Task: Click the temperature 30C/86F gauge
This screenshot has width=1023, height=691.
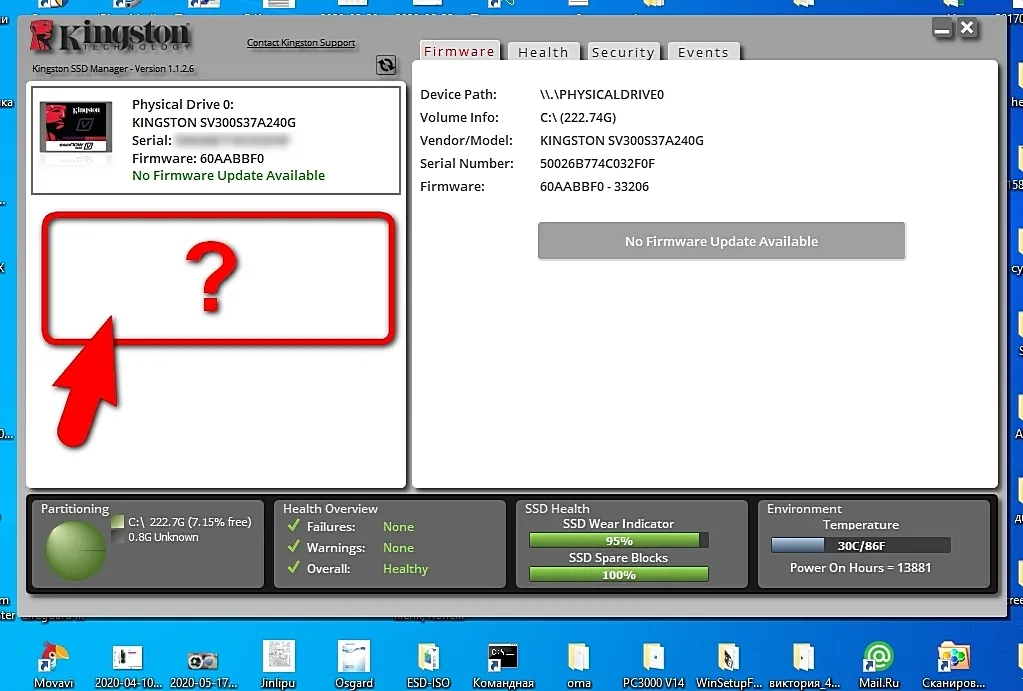Action: tap(860, 546)
